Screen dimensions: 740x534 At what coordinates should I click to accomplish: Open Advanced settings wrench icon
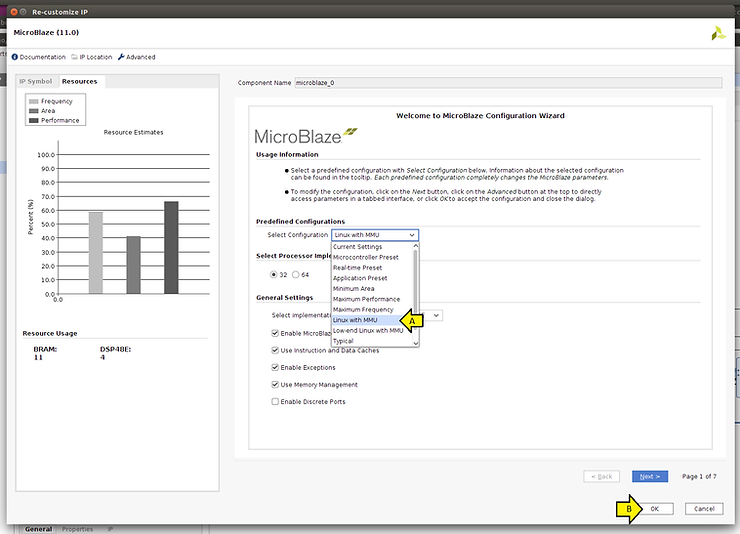(x=121, y=57)
